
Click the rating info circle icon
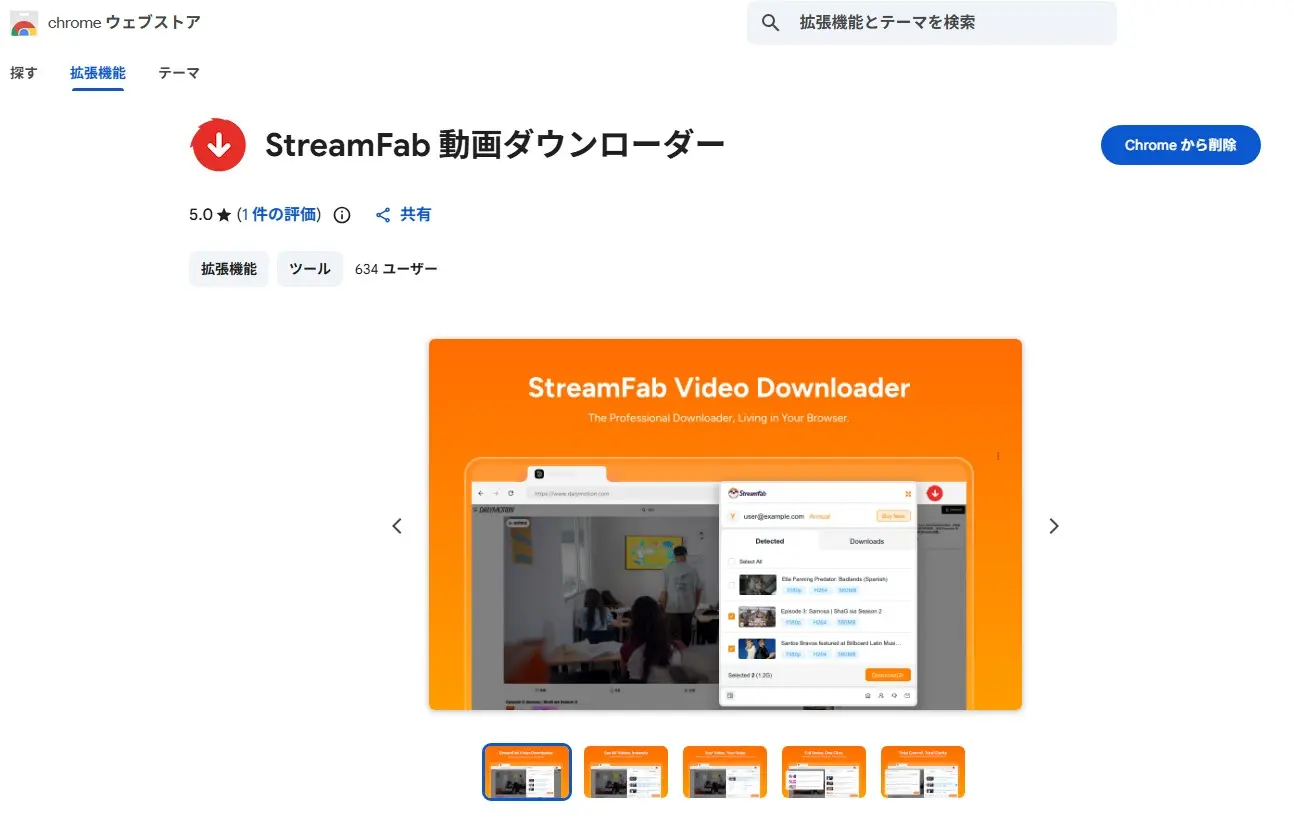342,215
